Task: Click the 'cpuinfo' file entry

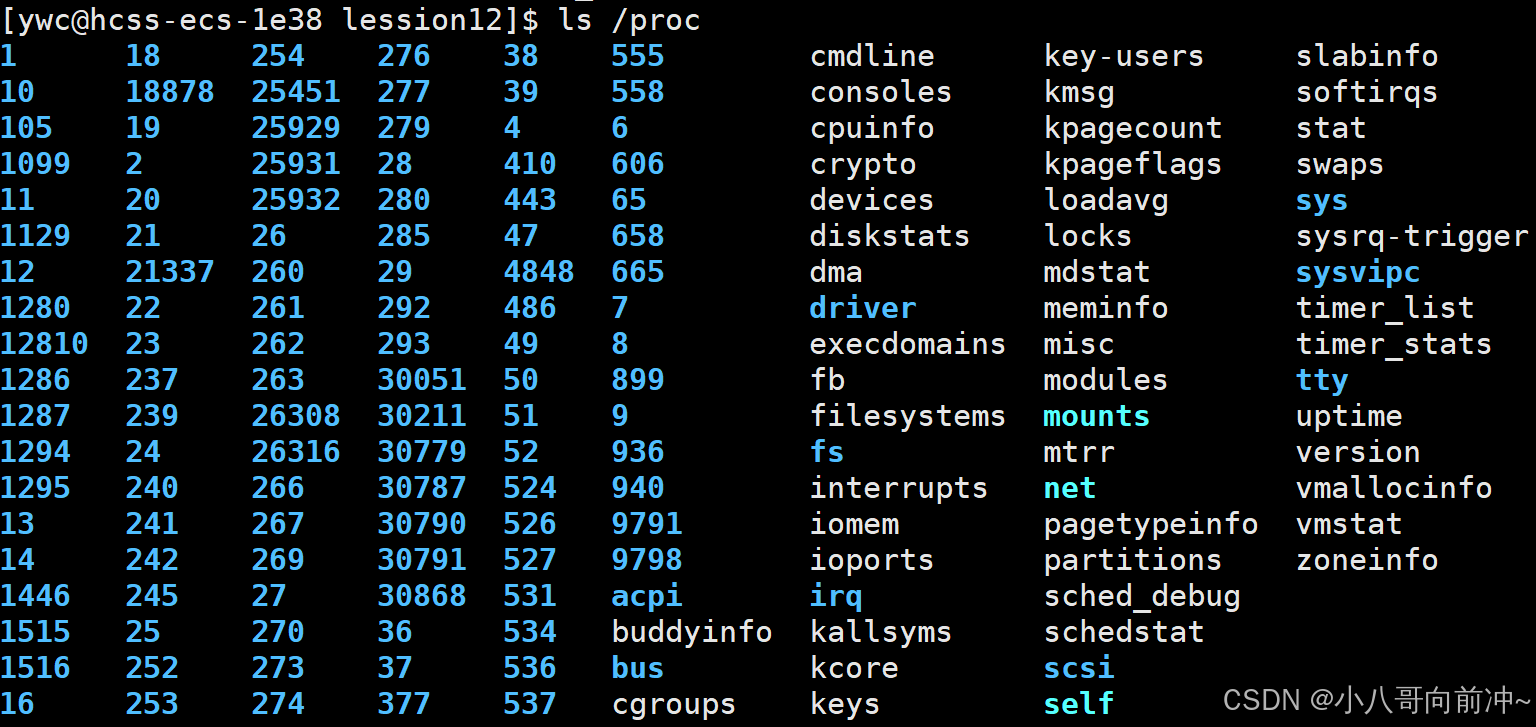Action: 871,128
